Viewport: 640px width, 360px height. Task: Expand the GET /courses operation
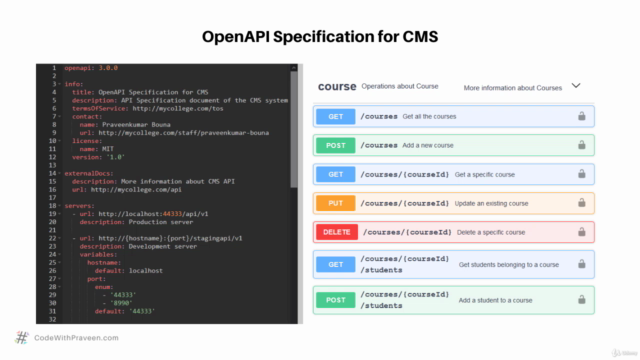click(x=453, y=116)
